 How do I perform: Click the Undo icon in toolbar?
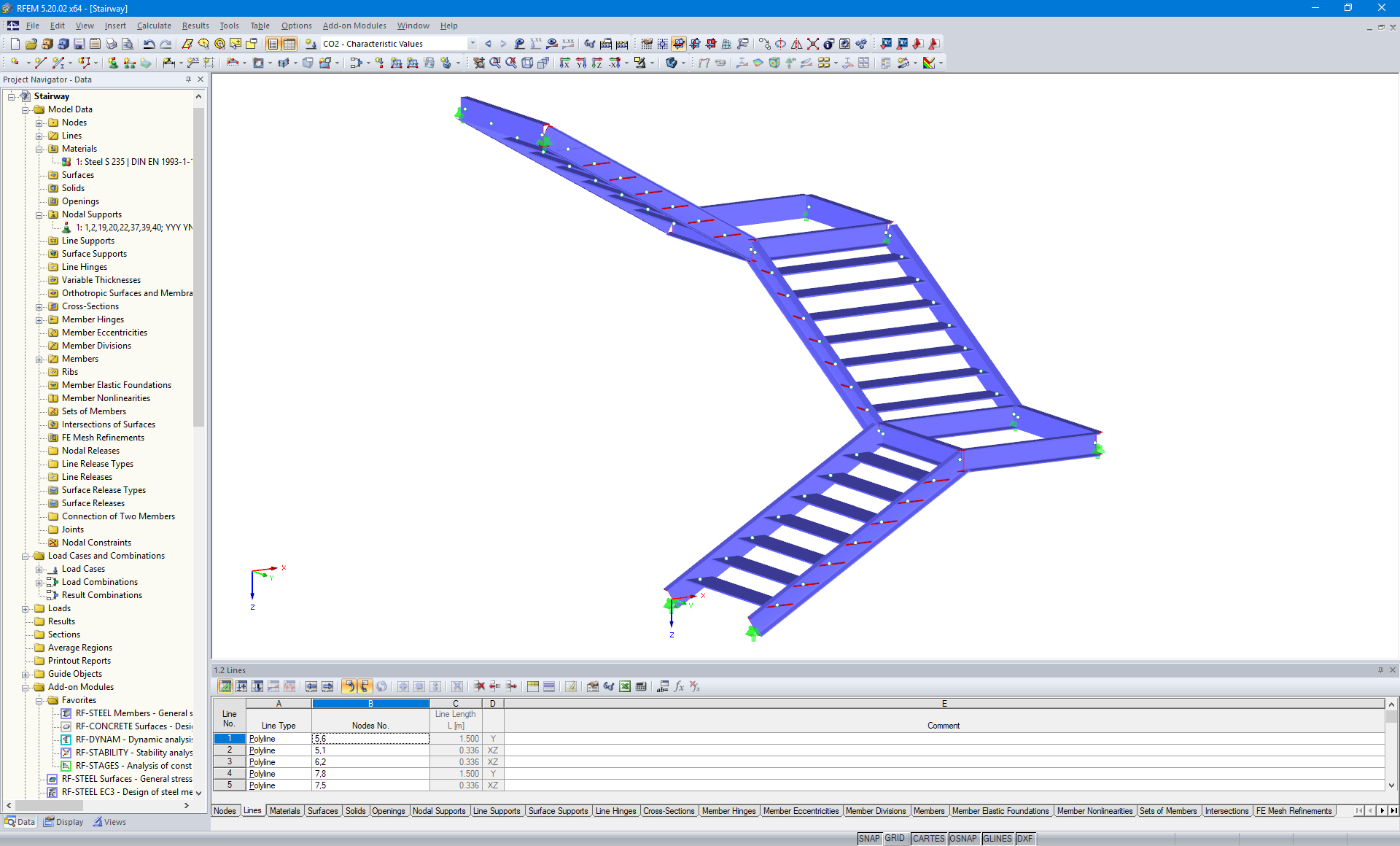(149, 44)
